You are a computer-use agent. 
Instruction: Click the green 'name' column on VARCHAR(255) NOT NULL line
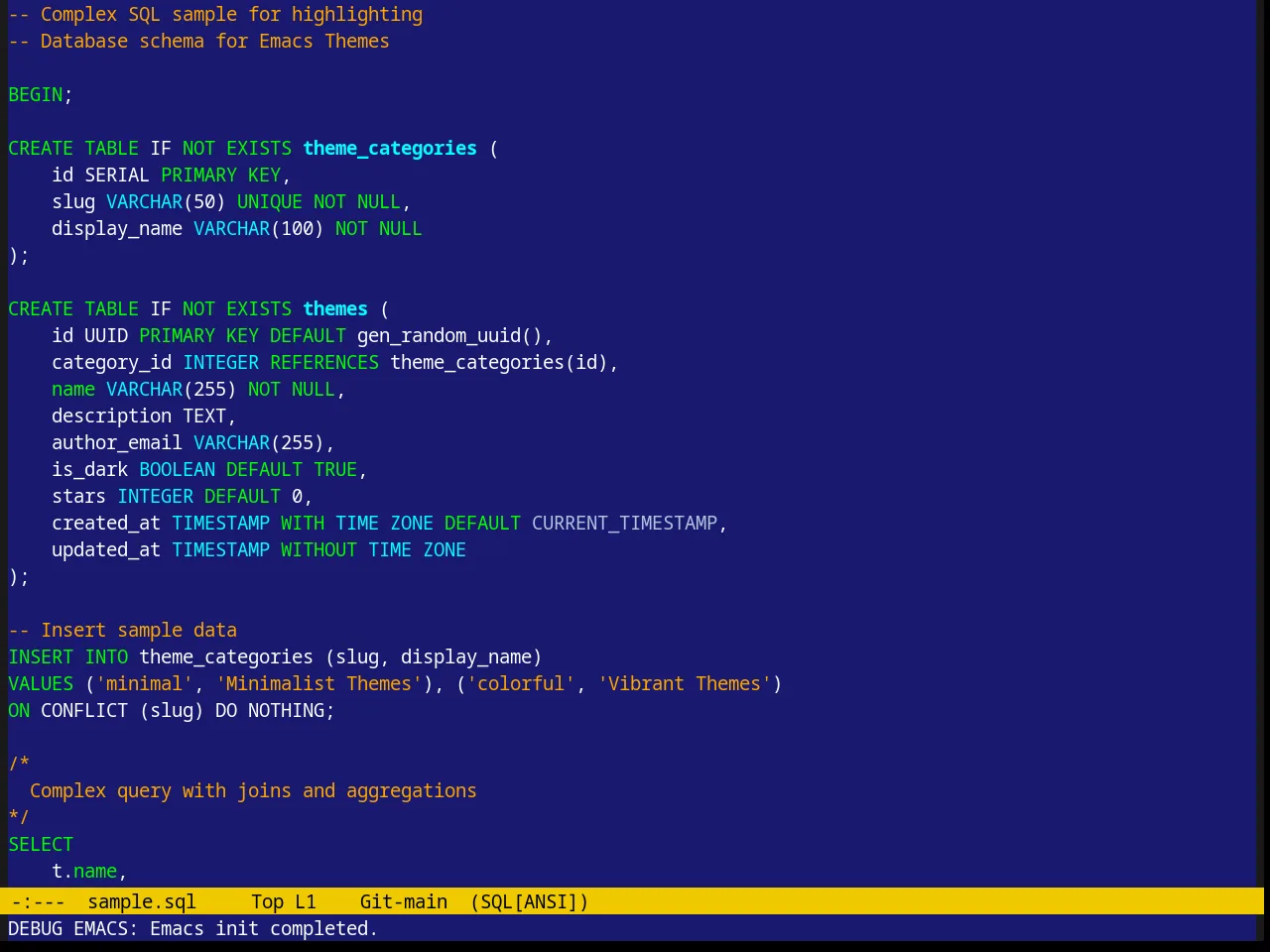point(73,389)
